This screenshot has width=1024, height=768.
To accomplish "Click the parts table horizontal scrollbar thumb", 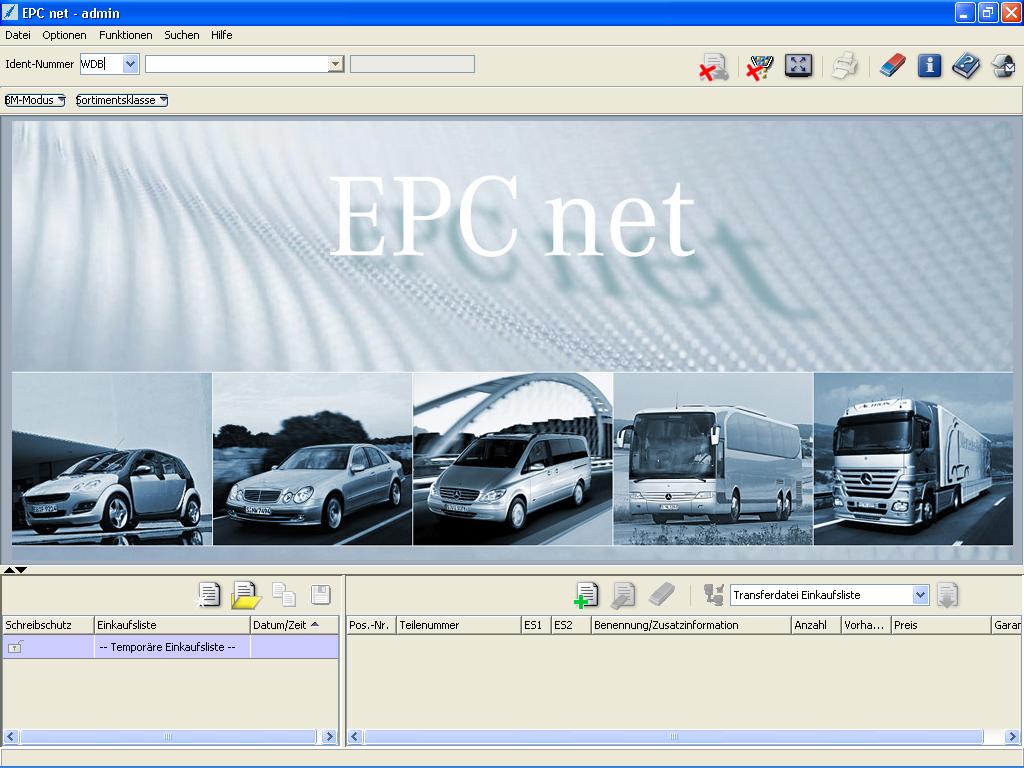I will click(673, 737).
